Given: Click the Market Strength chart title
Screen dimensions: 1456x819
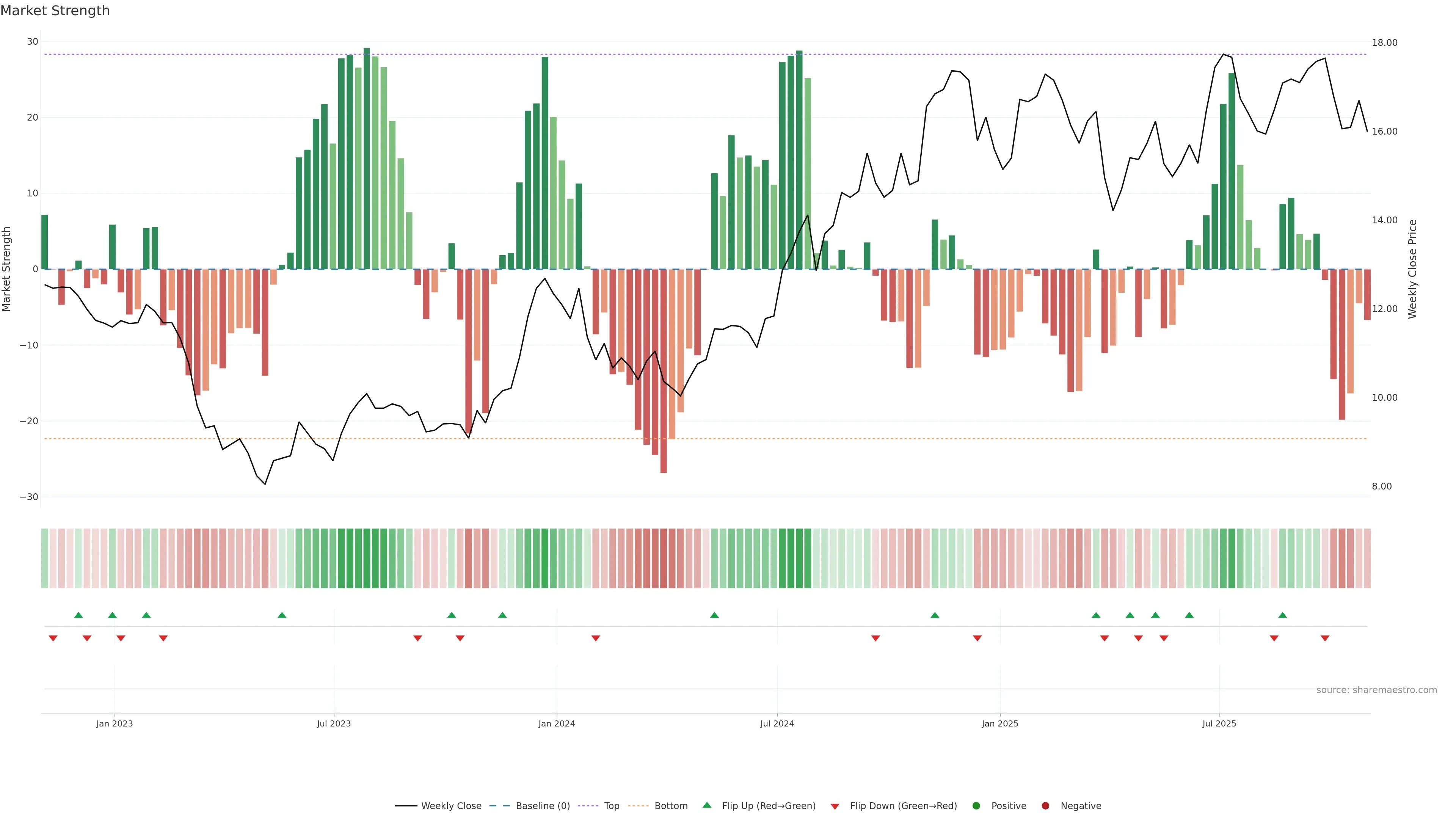Looking at the screenshot, I should click(x=55, y=11).
